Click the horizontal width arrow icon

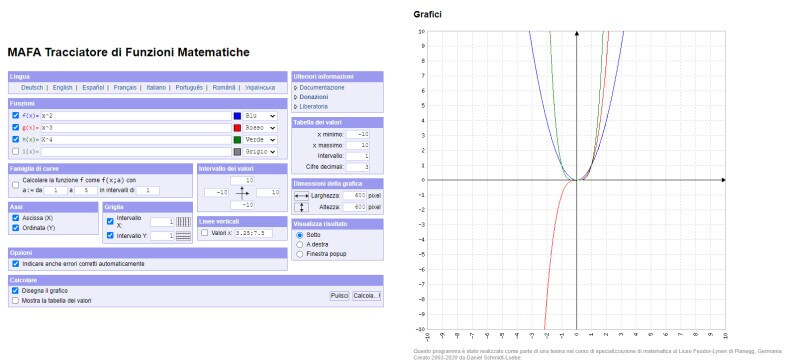pyautogui.click(x=301, y=196)
